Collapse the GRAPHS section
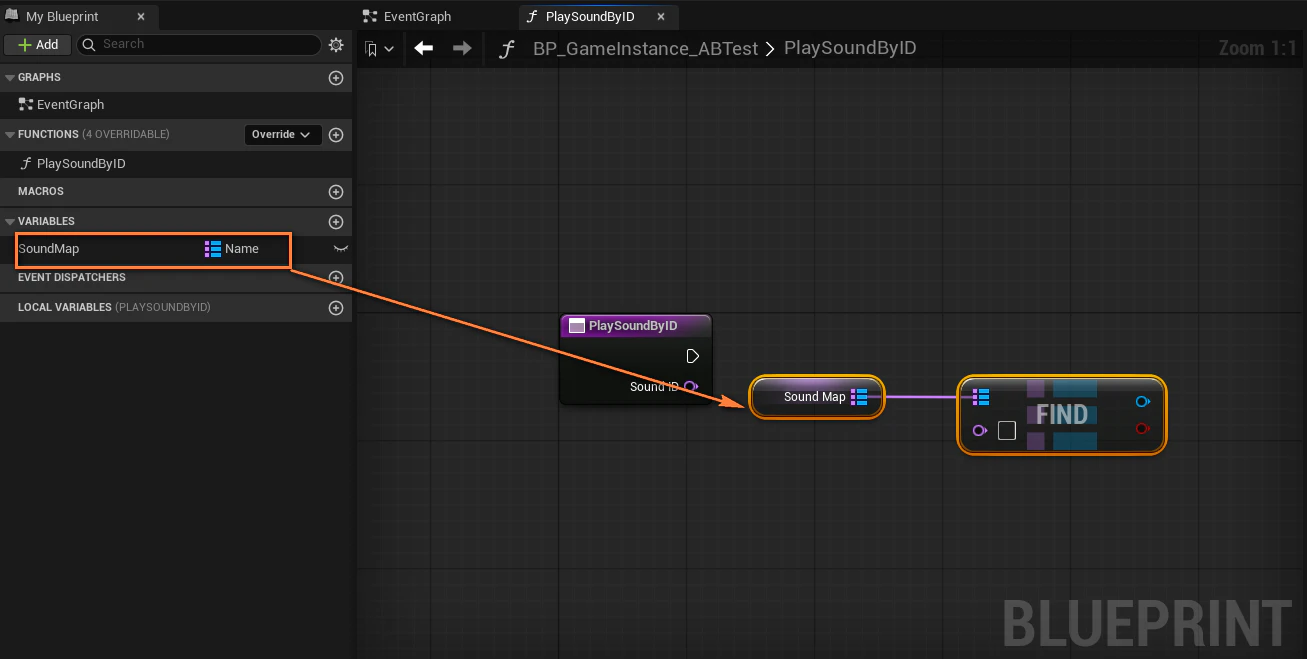The width and height of the screenshot is (1307, 659). point(10,78)
